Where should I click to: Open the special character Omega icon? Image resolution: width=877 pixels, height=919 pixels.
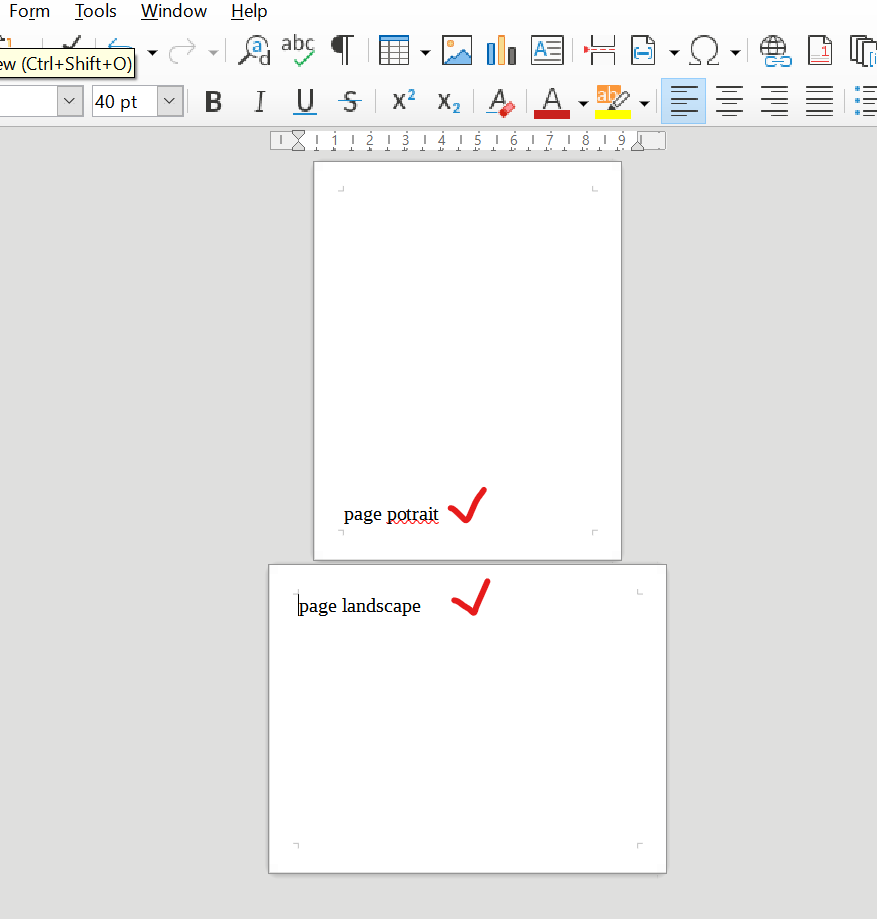point(705,50)
